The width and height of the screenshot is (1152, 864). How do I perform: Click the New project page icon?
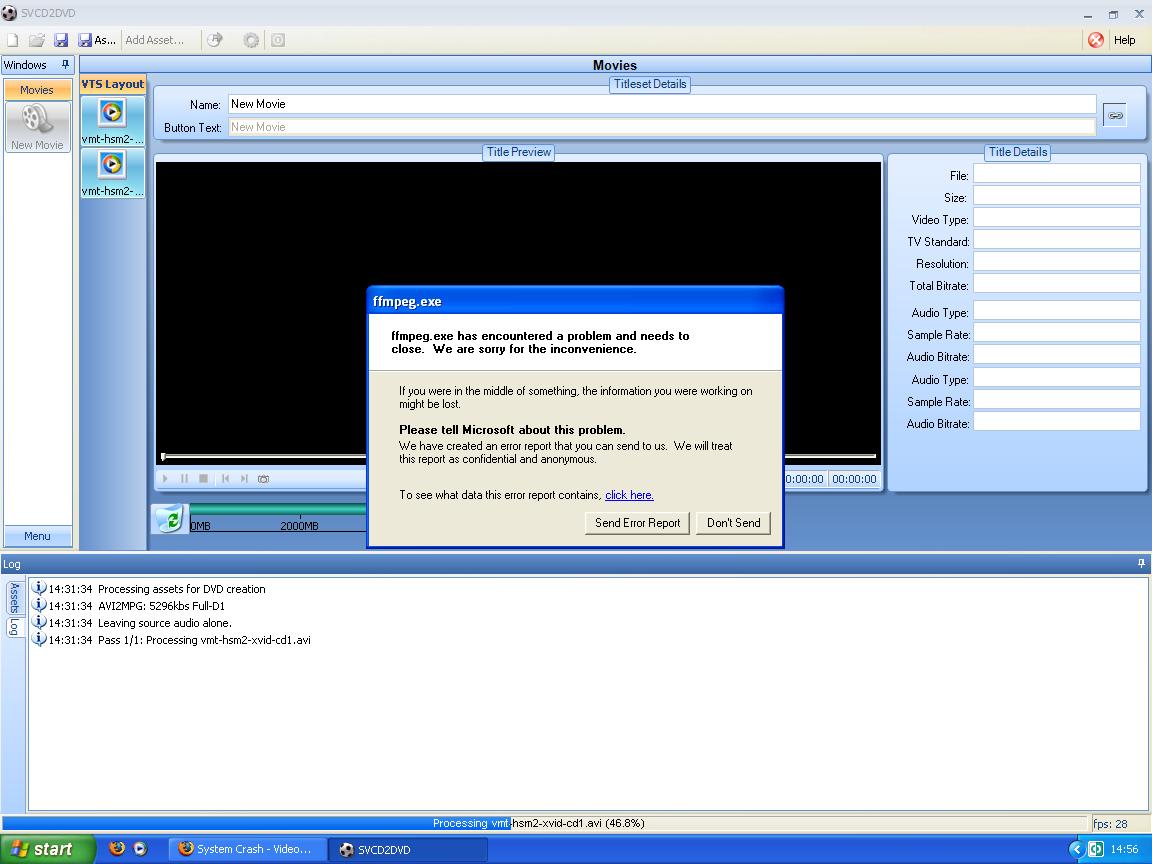pos(12,40)
